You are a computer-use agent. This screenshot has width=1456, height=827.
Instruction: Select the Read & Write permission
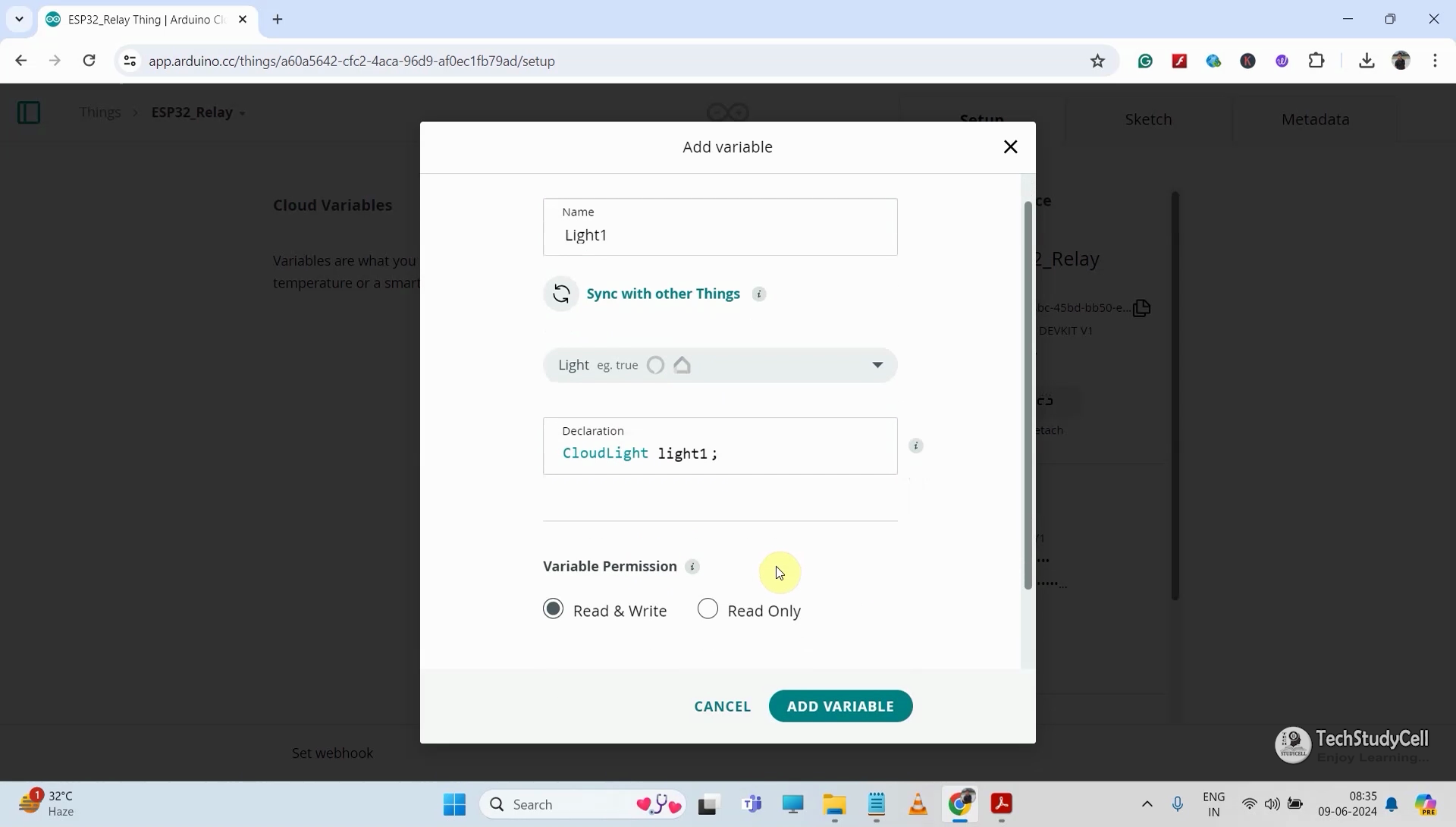(x=553, y=608)
